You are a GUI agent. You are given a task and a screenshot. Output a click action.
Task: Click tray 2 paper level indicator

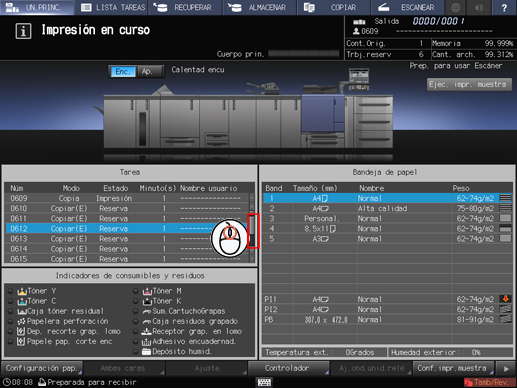click(505, 208)
